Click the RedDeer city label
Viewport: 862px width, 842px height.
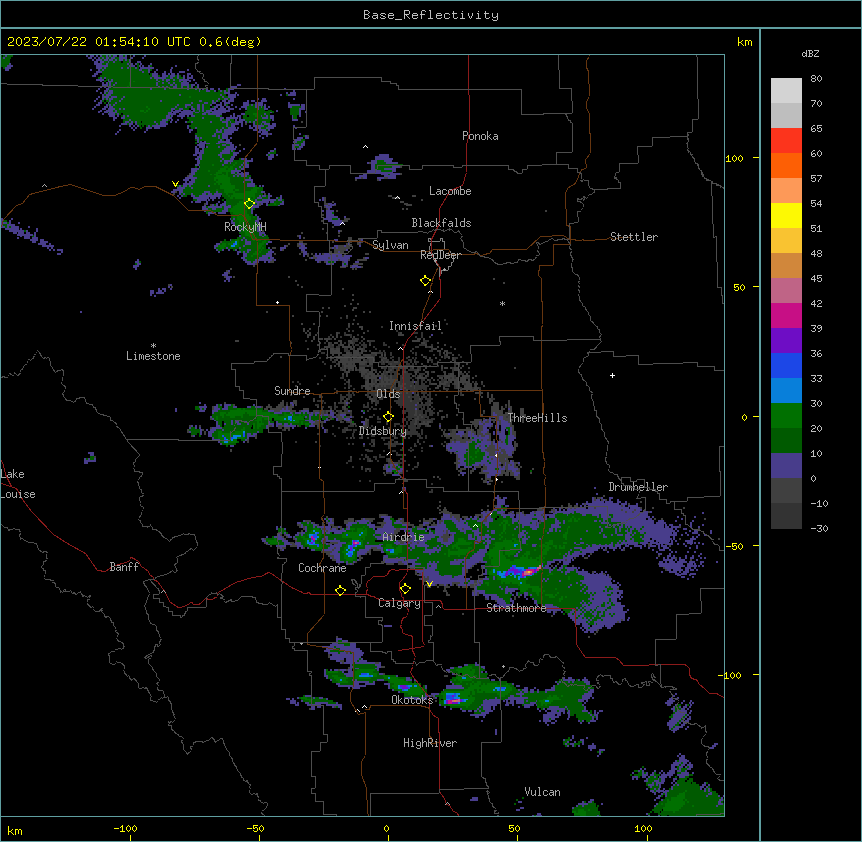(440, 255)
